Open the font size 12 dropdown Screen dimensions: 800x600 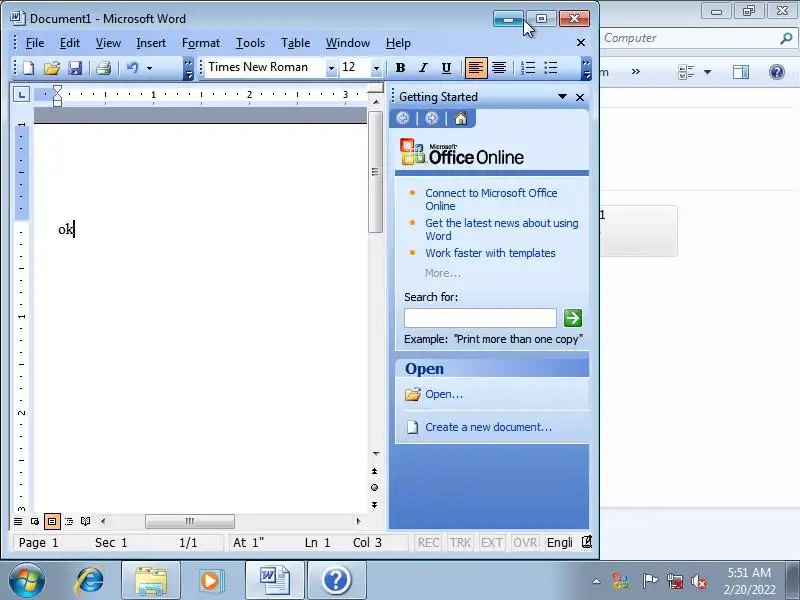376,68
